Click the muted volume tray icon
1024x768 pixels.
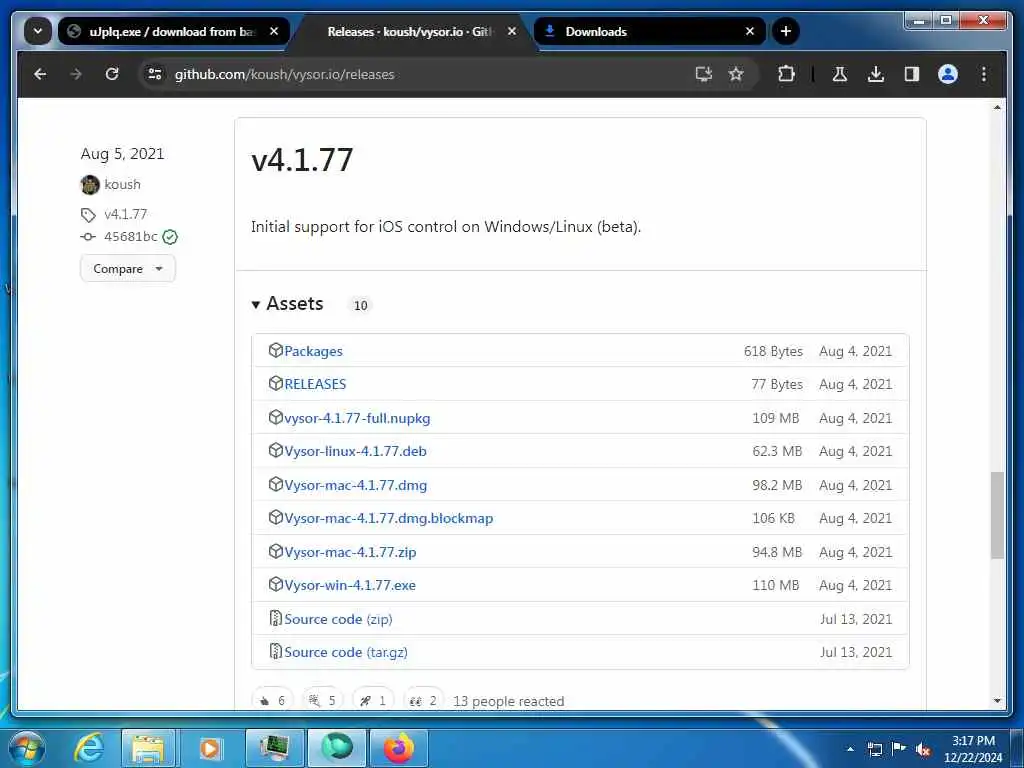coord(922,750)
